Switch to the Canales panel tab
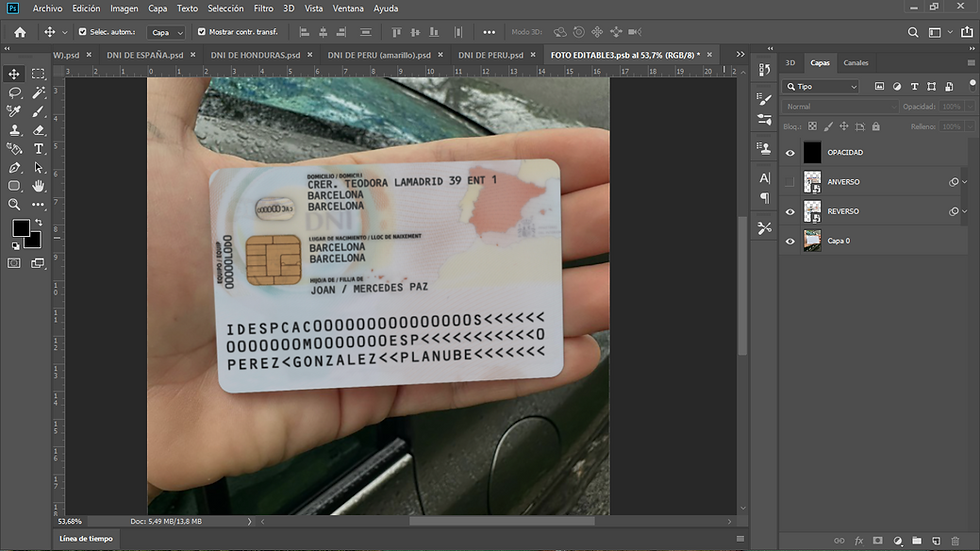Viewport: 980px width, 551px height. [x=856, y=62]
